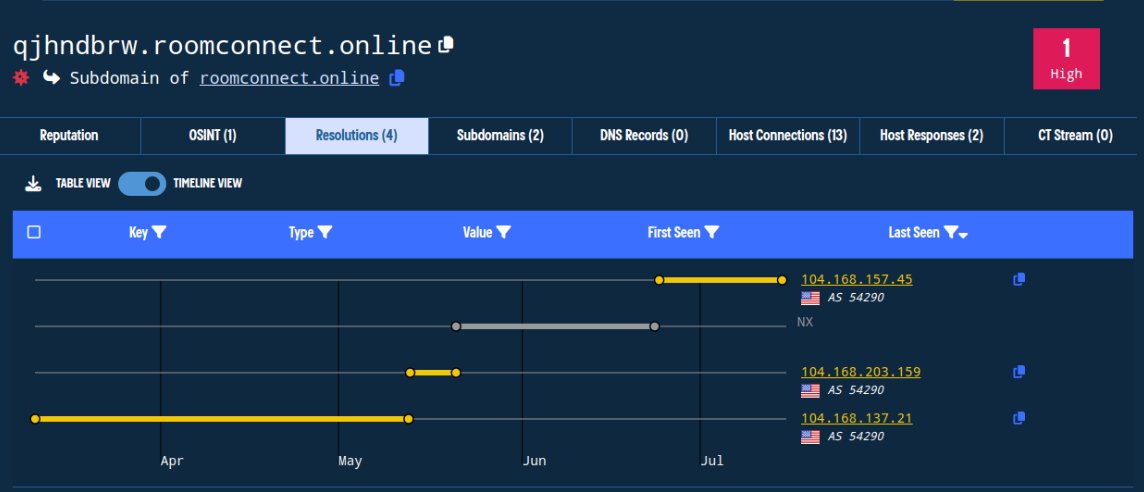This screenshot has height=492, width=1144.
Task: Copy IP 104.168.203.159
Action: point(1019,372)
